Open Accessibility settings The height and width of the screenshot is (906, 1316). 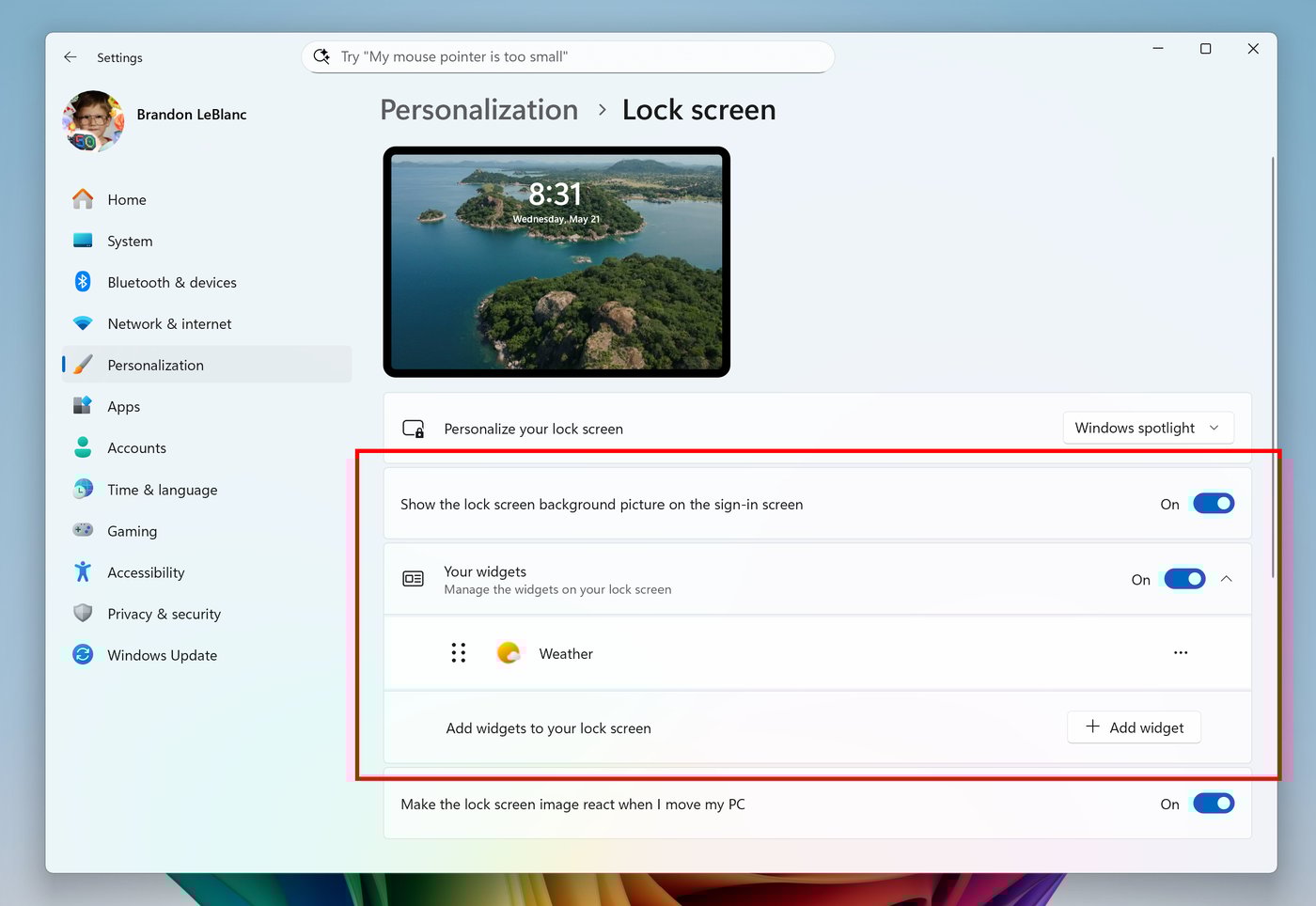point(146,572)
